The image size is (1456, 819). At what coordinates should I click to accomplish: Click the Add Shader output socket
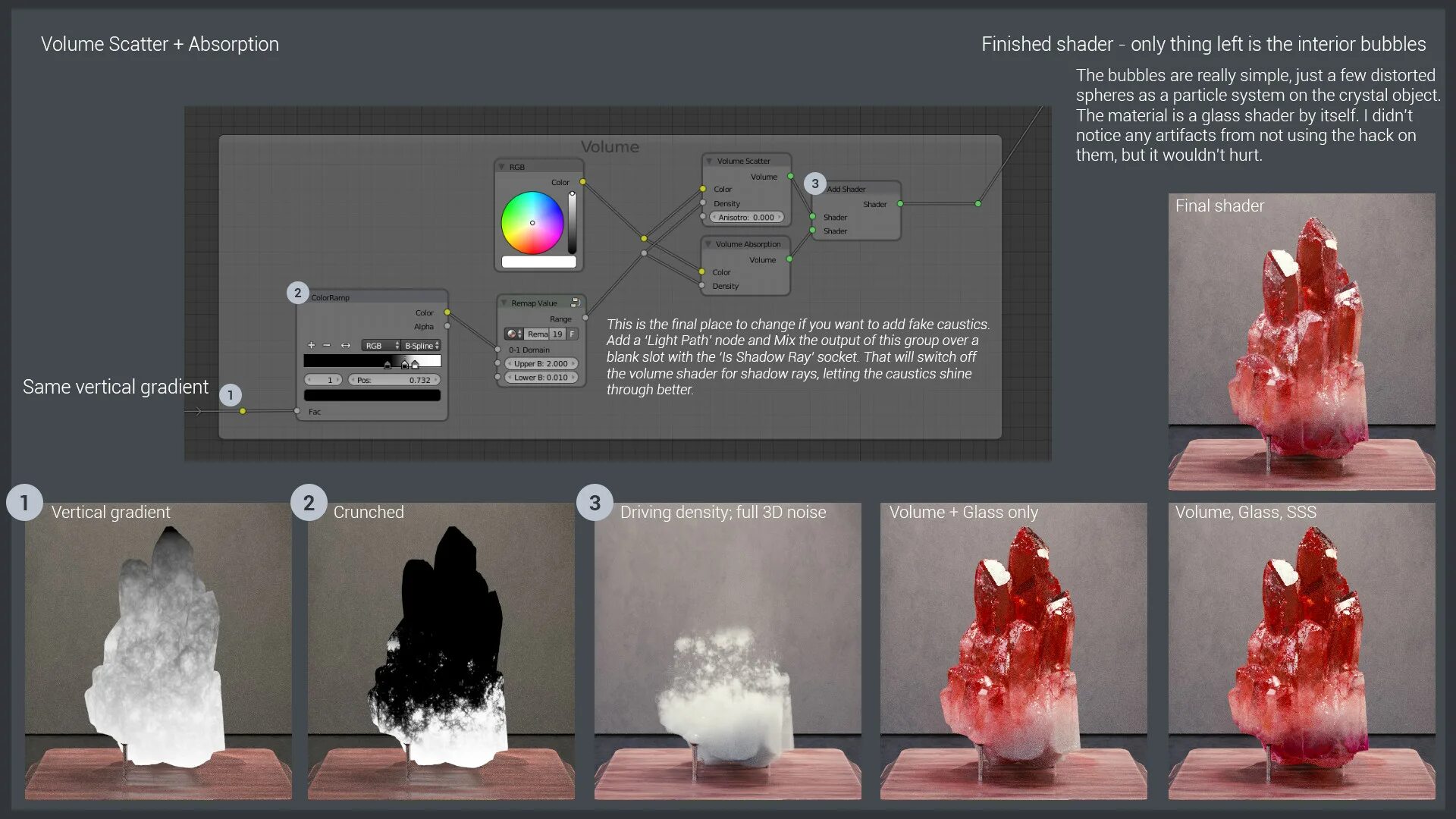click(900, 204)
